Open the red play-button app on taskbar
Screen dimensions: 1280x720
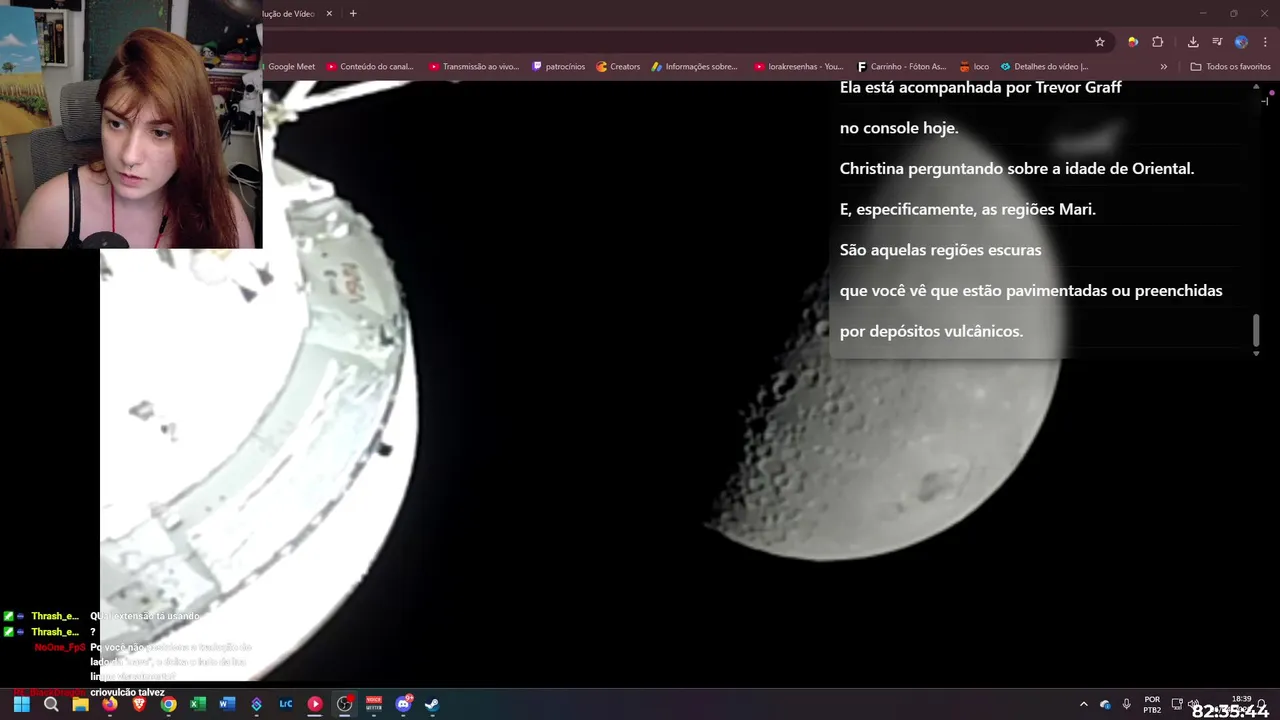tap(315, 704)
